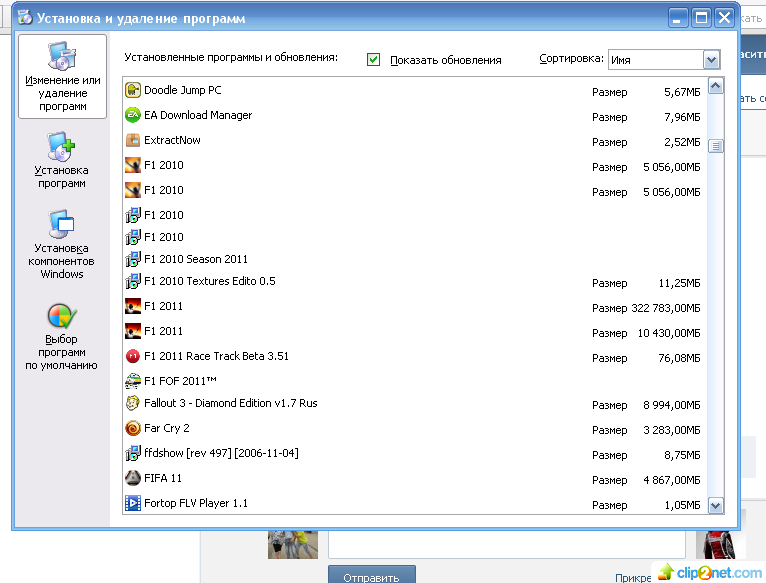Click the list scrollbar up arrow
This screenshot has width=766, height=583.
click(x=716, y=86)
